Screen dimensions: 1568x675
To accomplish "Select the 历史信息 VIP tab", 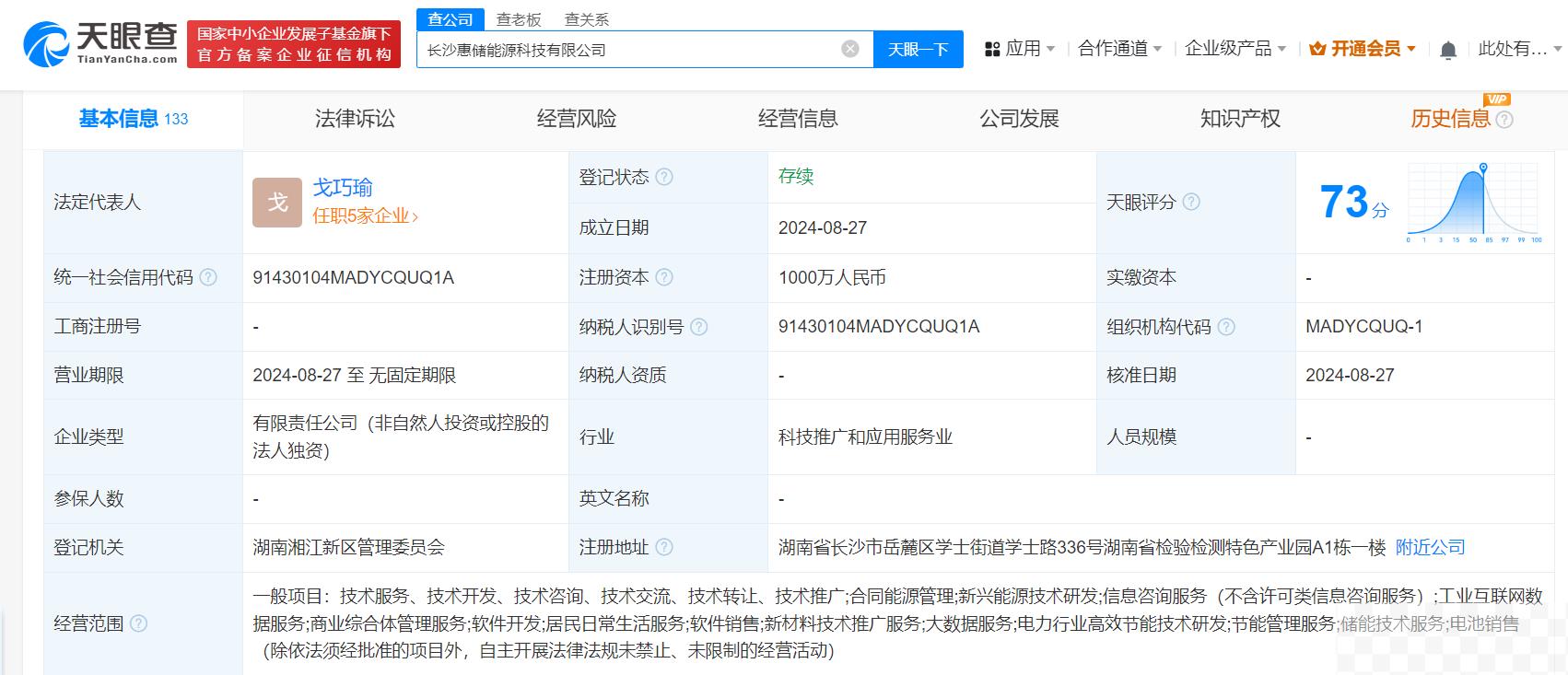I will (x=1450, y=119).
